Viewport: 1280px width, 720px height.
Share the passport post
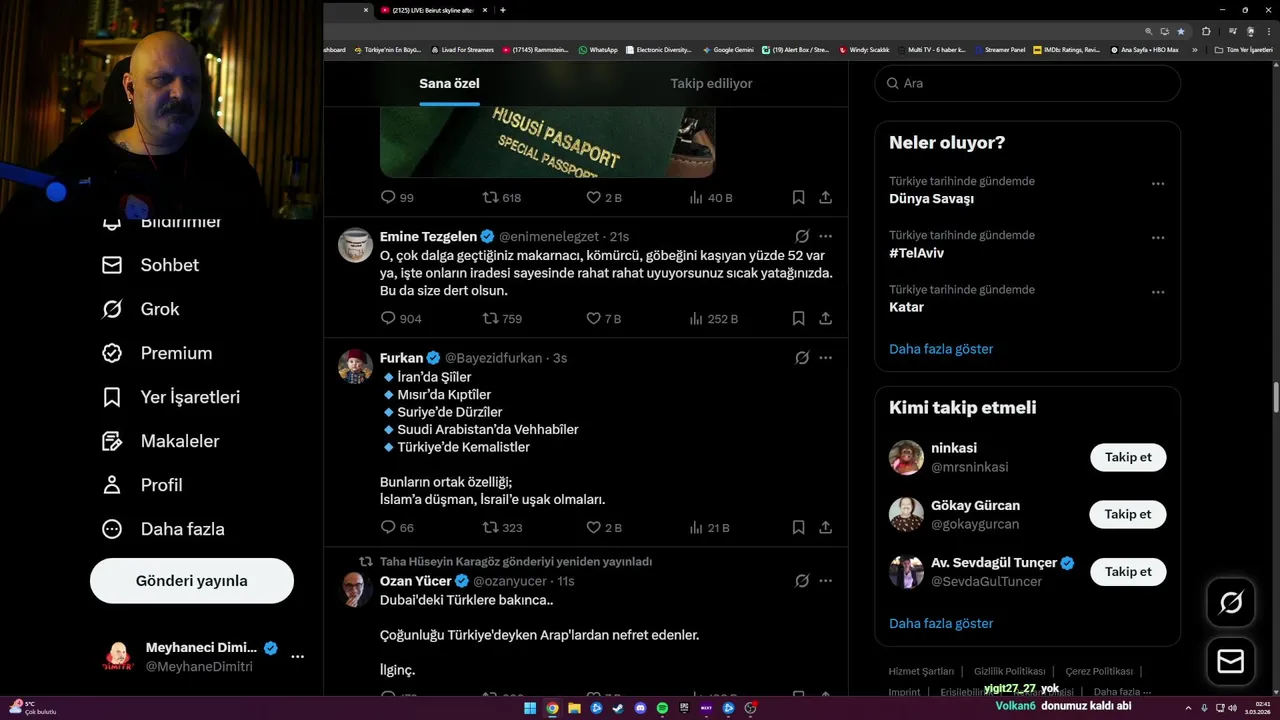[x=826, y=198]
